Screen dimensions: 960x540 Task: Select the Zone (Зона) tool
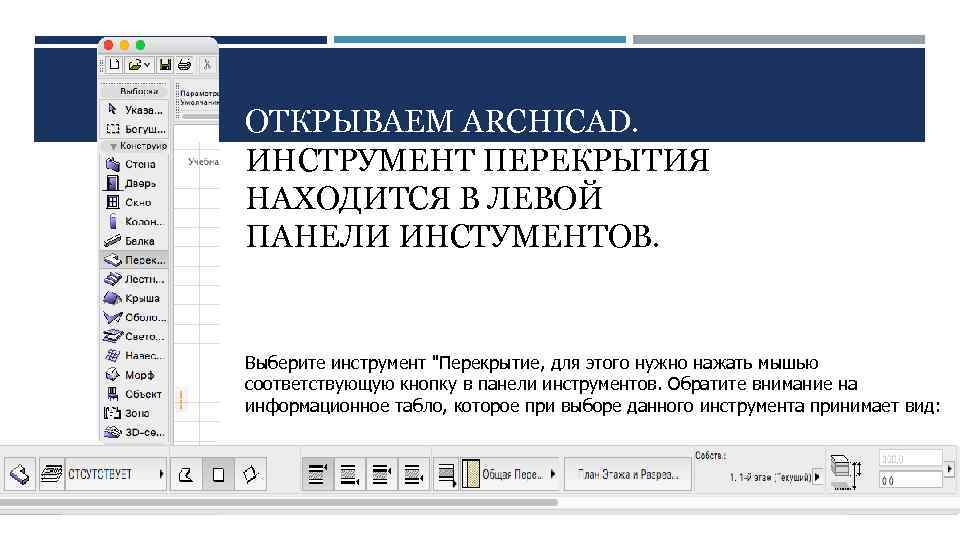tap(134, 413)
